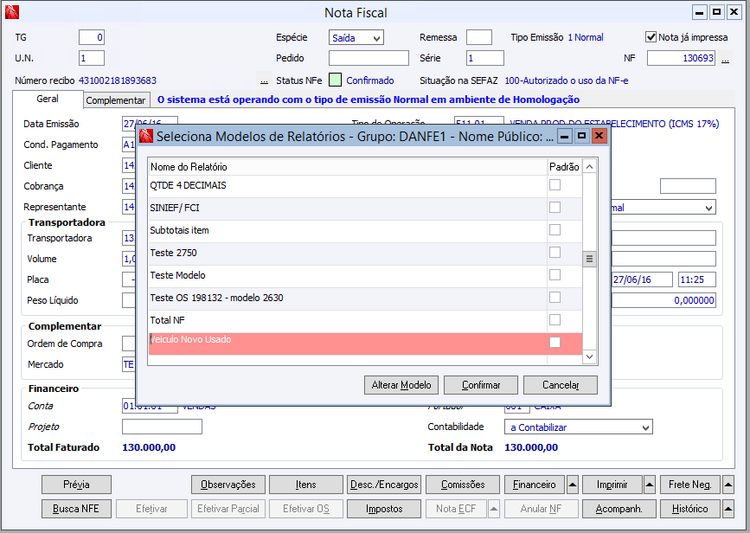The width and height of the screenshot is (750, 533).
Task: Click the Padrão column header
Action: (x=564, y=167)
